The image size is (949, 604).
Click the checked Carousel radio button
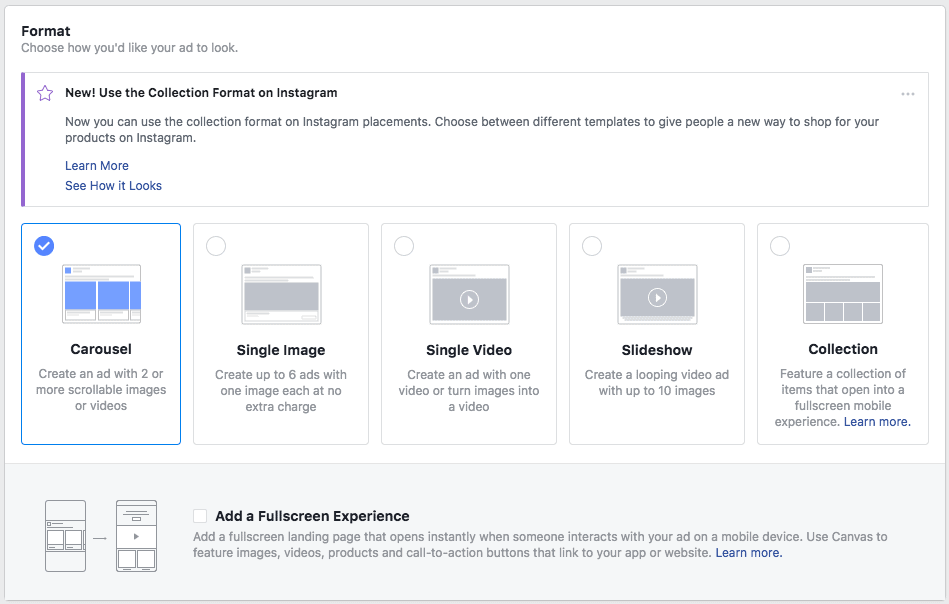point(44,246)
